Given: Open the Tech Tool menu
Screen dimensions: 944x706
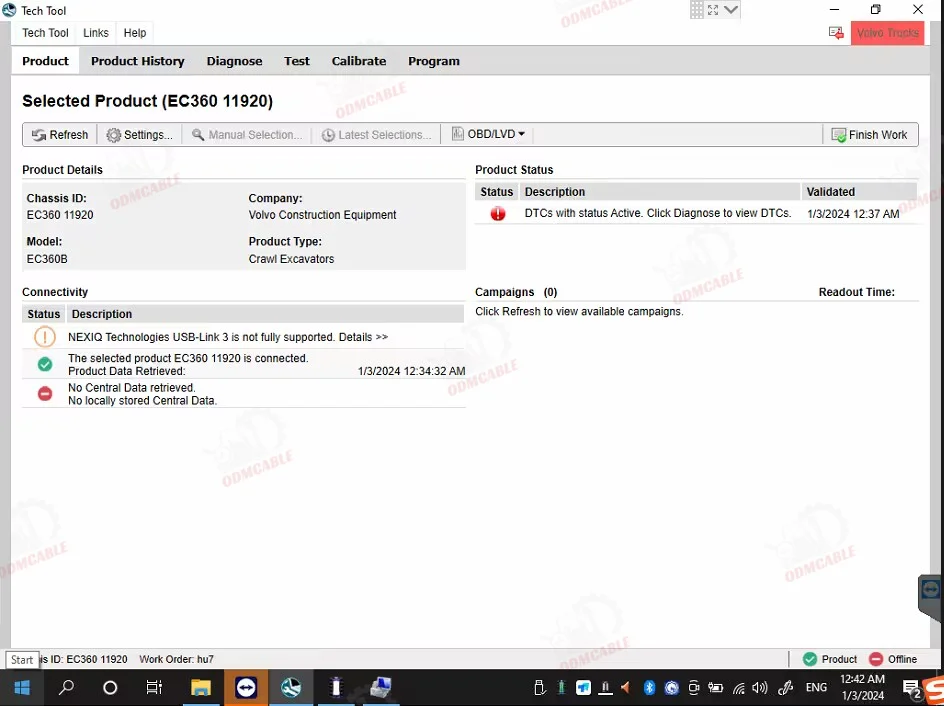Looking at the screenshot, I should 45,33.
